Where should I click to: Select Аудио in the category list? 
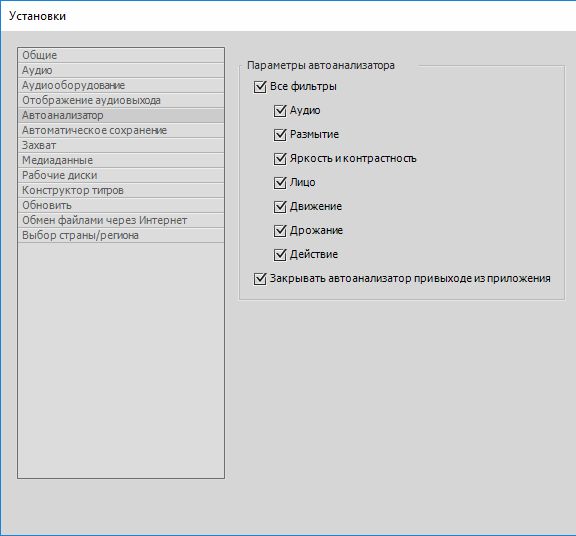(121, 70)
